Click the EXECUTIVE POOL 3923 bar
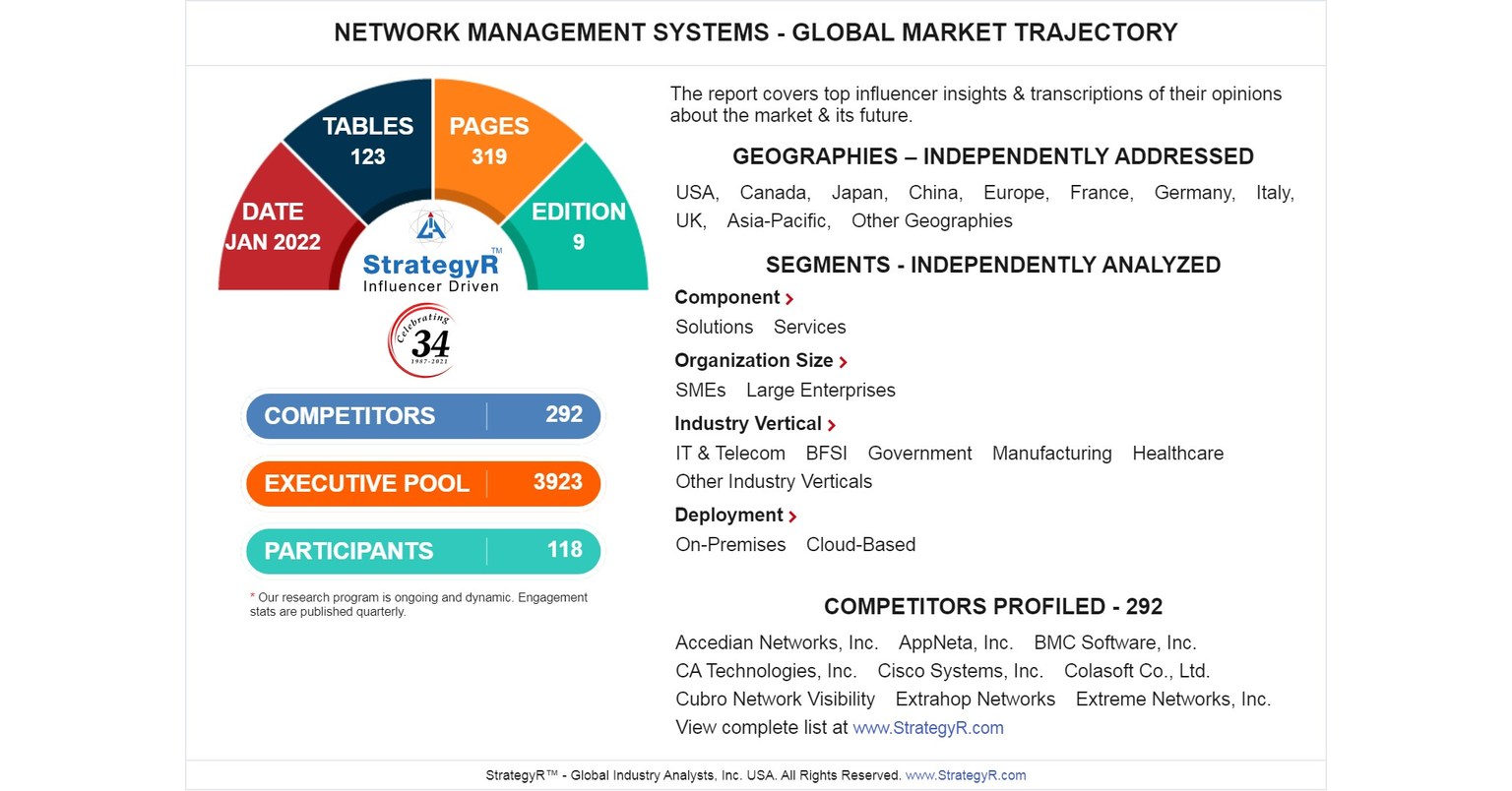 (x=422, y=483)
